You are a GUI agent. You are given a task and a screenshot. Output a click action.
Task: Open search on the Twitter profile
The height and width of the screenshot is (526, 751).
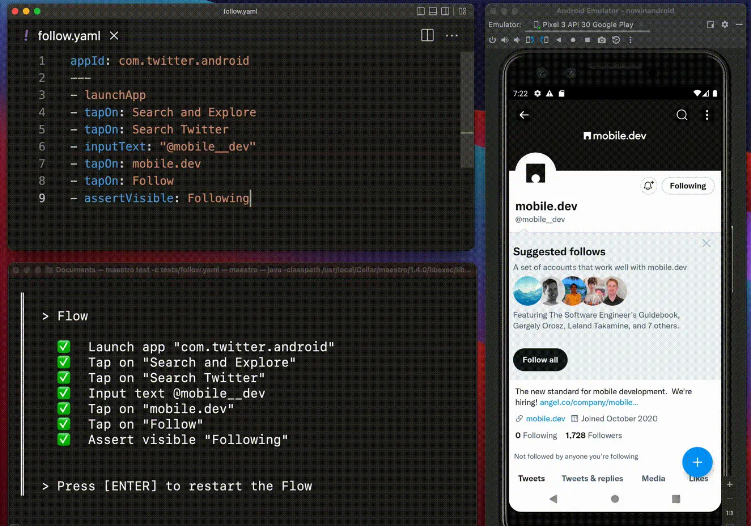point(682,115)
